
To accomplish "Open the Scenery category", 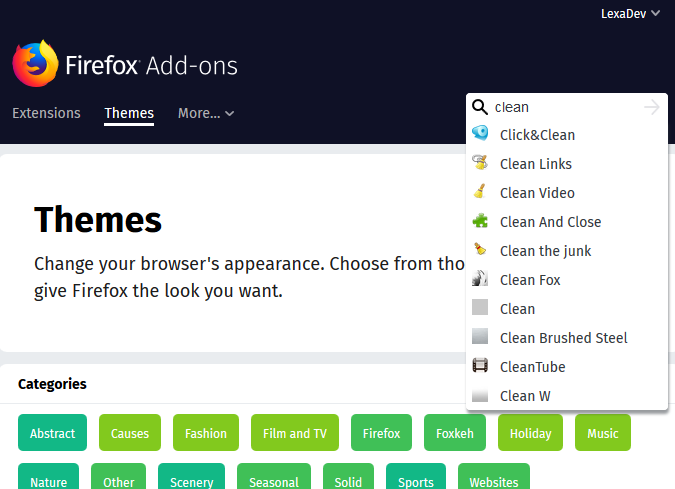I will (x=192, y=477).
